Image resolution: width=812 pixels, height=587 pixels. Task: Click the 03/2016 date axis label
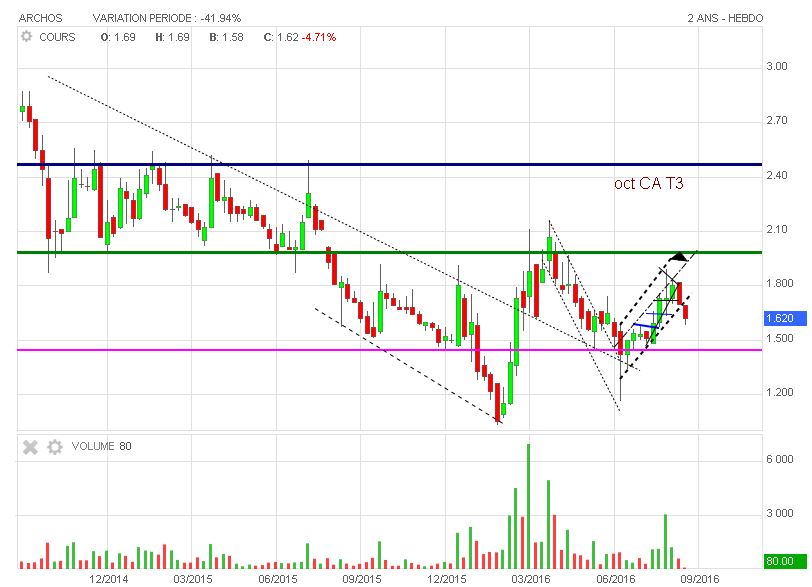(x=530, y=579)
